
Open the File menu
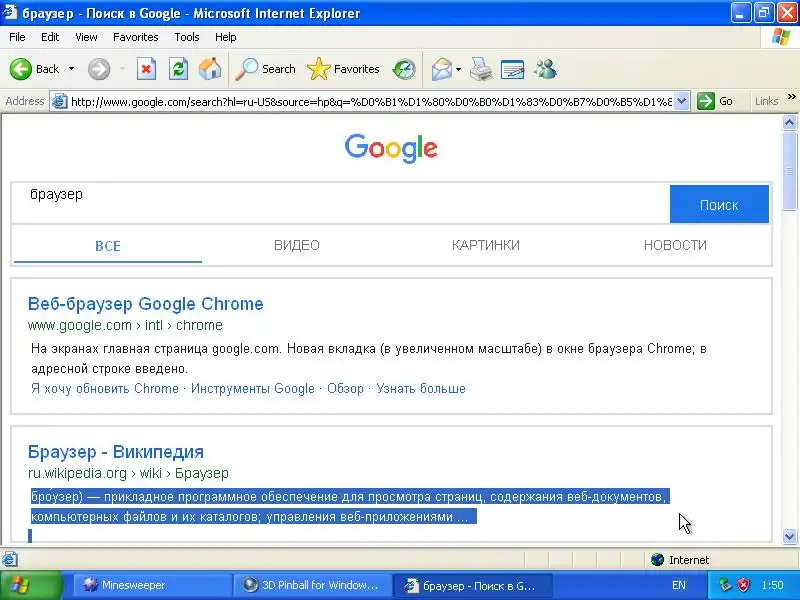[17, 37]
